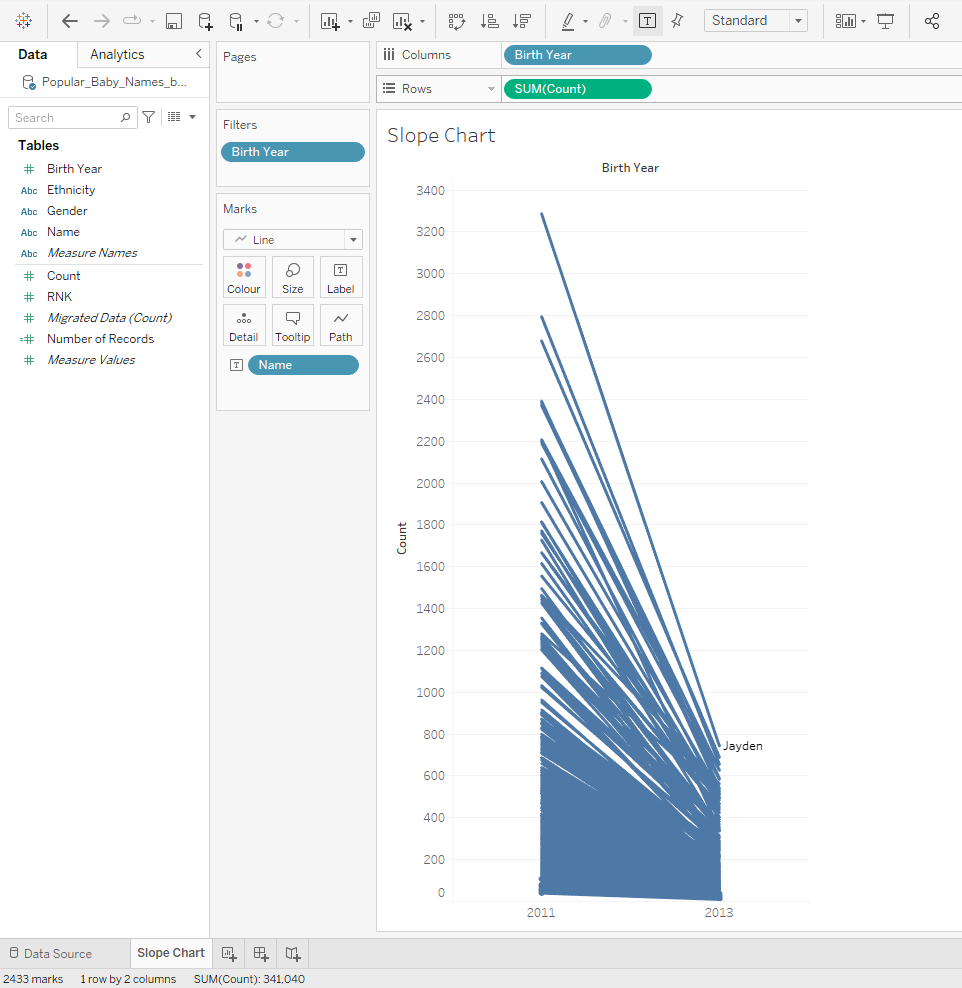Image resolution: width=962 pixels, height=988 pixels.
Task: Switch to the Analytics tab
Action: pos(117,55)
